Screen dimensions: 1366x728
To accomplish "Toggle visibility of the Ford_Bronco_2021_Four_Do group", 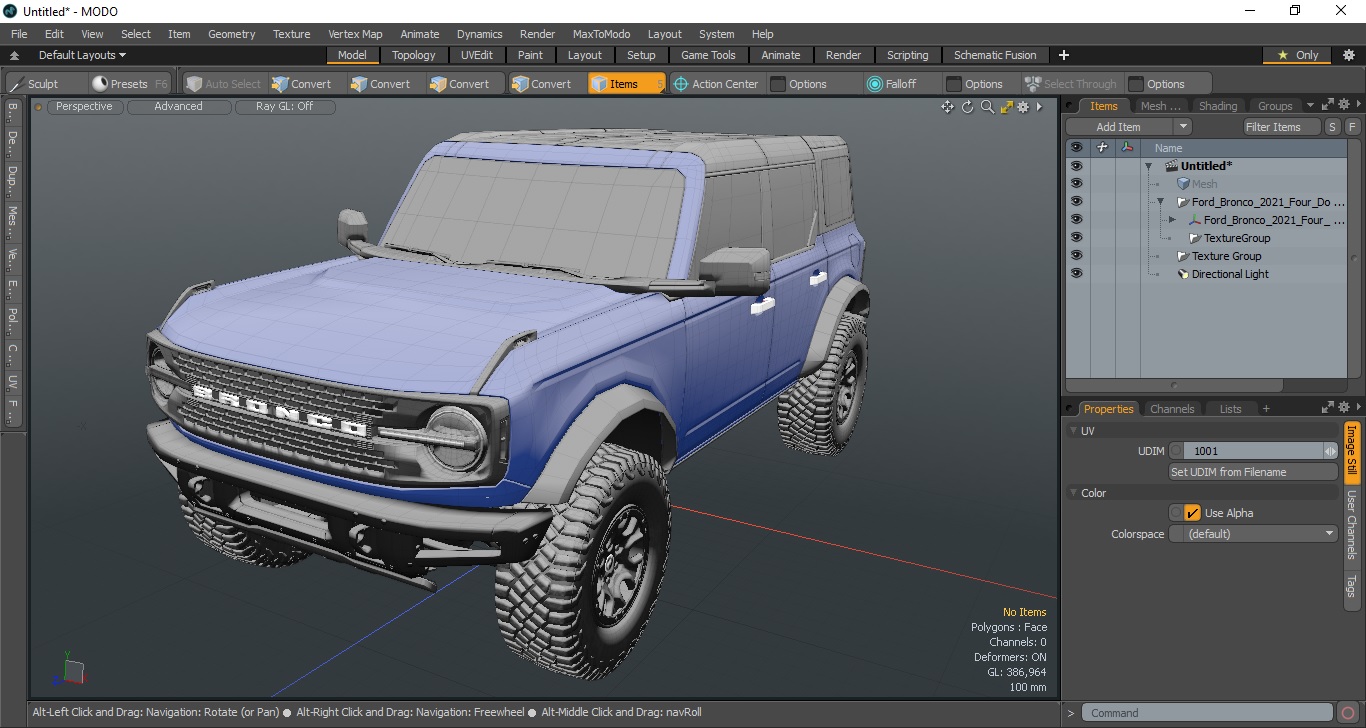I will 1076,202.
